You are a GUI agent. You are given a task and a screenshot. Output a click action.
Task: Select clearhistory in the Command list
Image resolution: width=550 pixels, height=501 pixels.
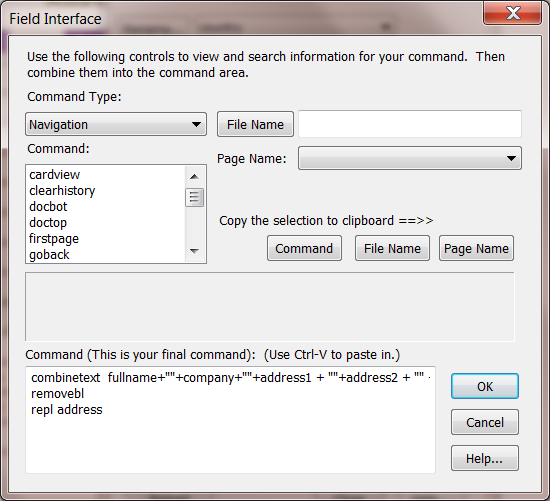(62, 191)
